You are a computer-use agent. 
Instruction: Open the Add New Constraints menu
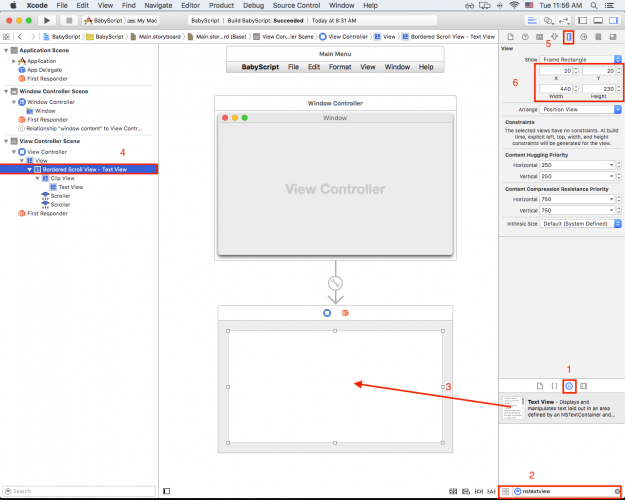point(479,491)
